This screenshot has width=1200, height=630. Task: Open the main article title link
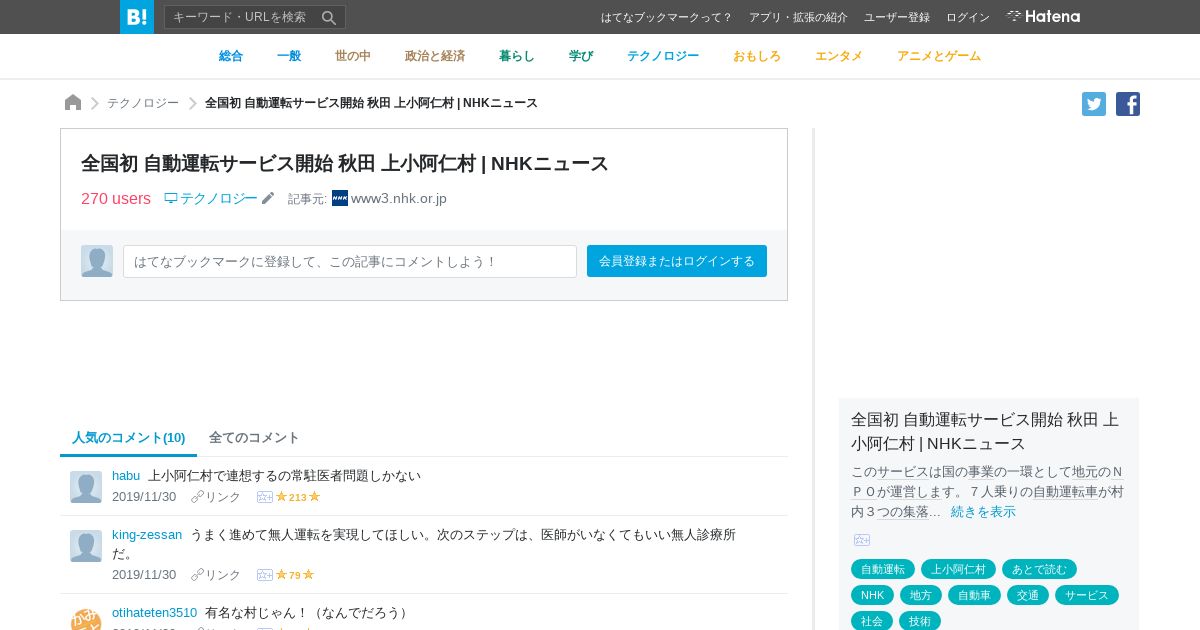click(345, 163)
